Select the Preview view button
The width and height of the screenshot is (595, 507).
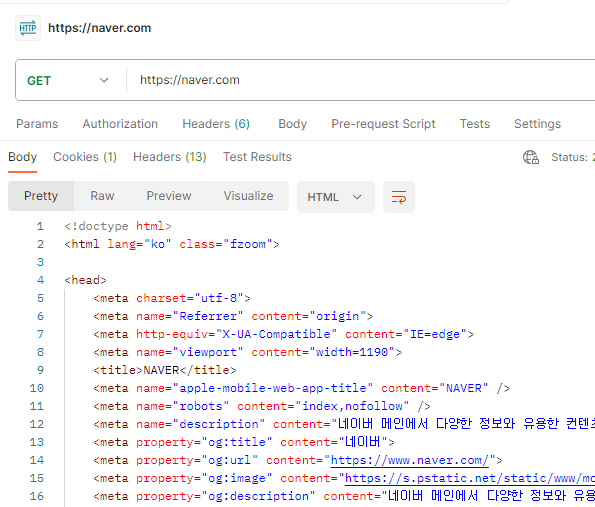click(x=169, y=196)
